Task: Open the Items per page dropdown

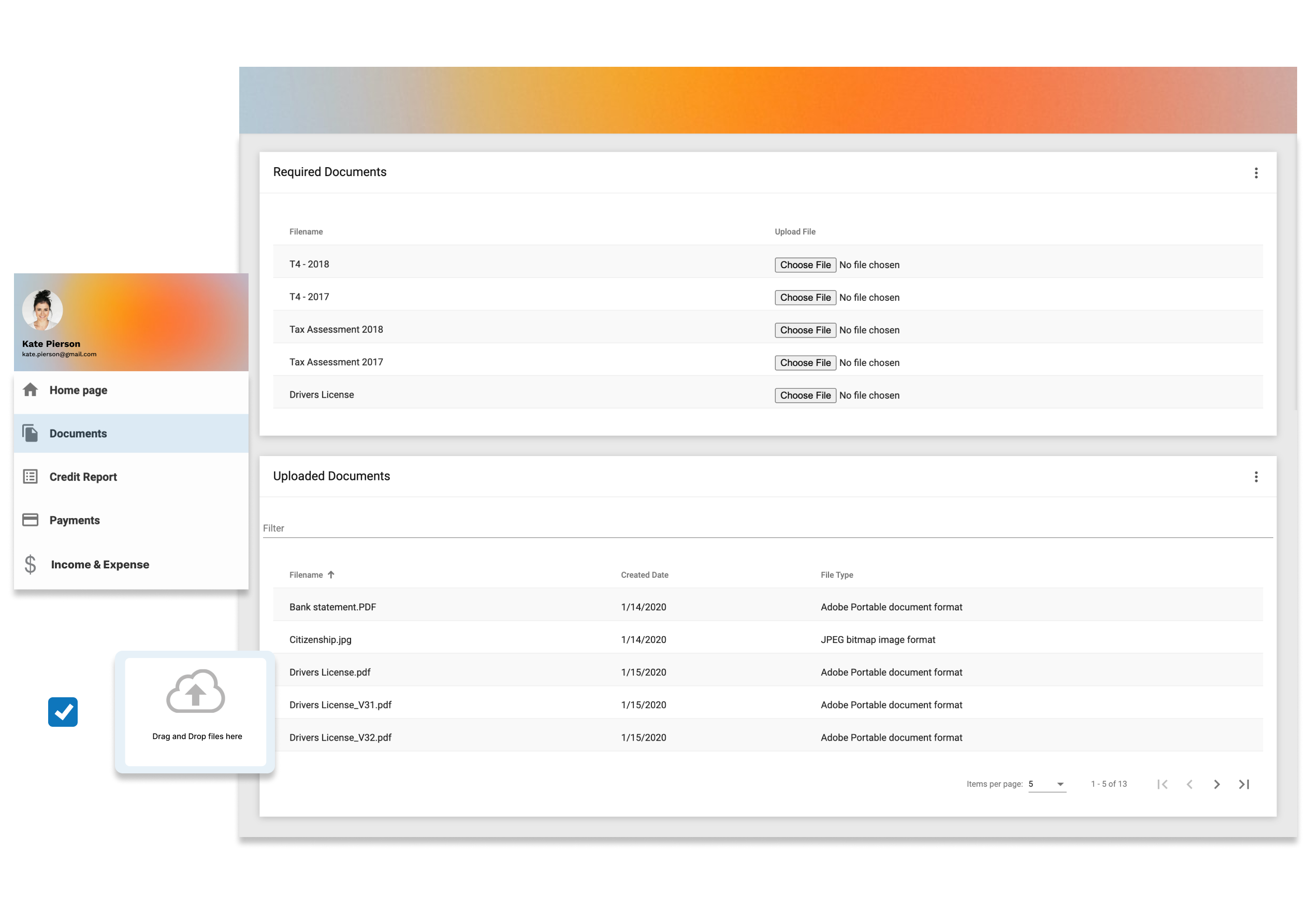Action: (x=1047, y=784)
